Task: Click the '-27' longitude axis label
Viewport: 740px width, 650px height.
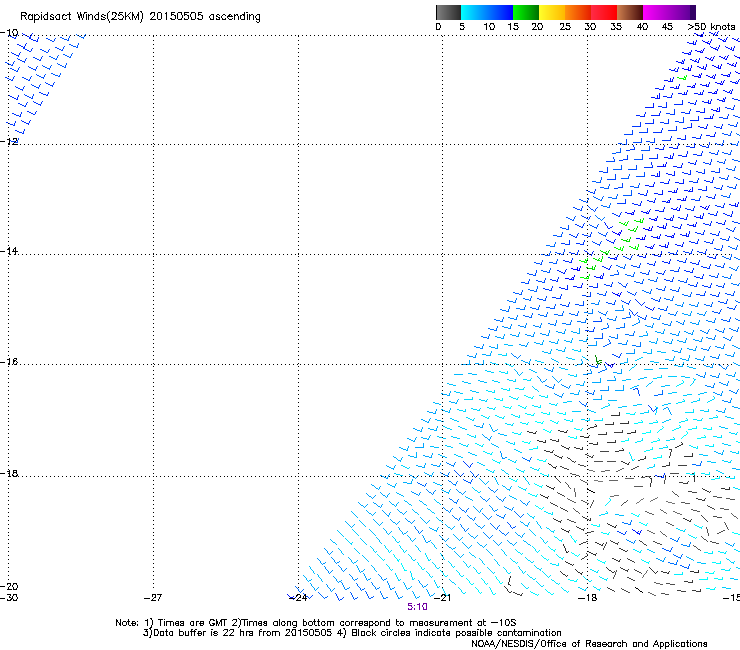Action: click(x=153, y=598)
